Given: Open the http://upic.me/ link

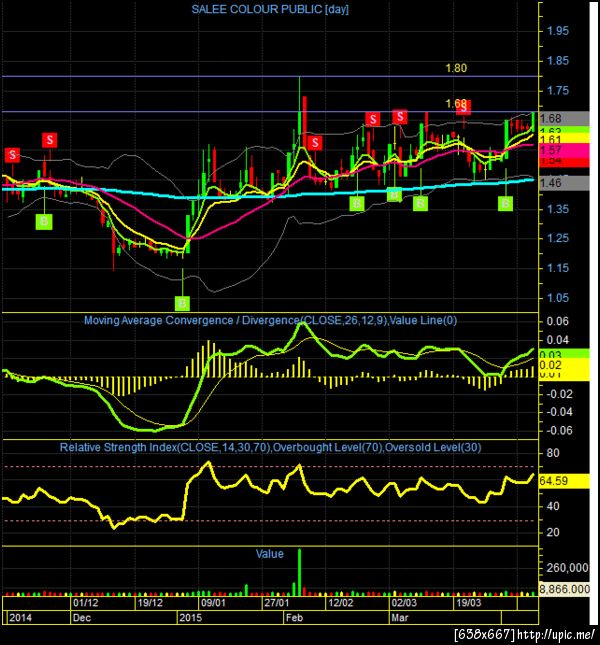Looking at the screenshot, I should 556,634.
